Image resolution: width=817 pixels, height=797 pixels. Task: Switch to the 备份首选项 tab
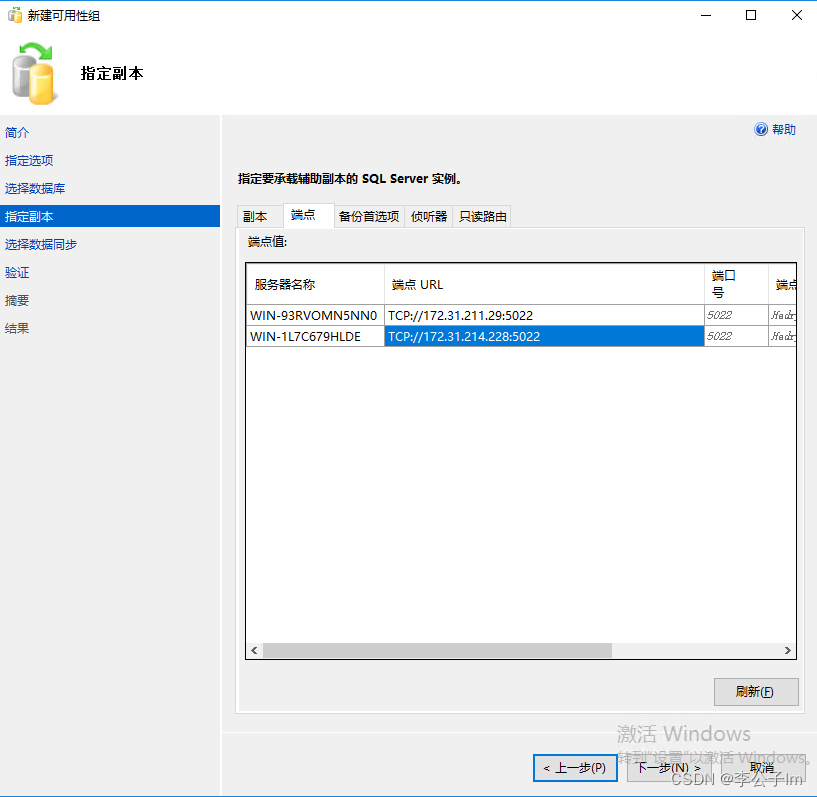click(369, 217)
